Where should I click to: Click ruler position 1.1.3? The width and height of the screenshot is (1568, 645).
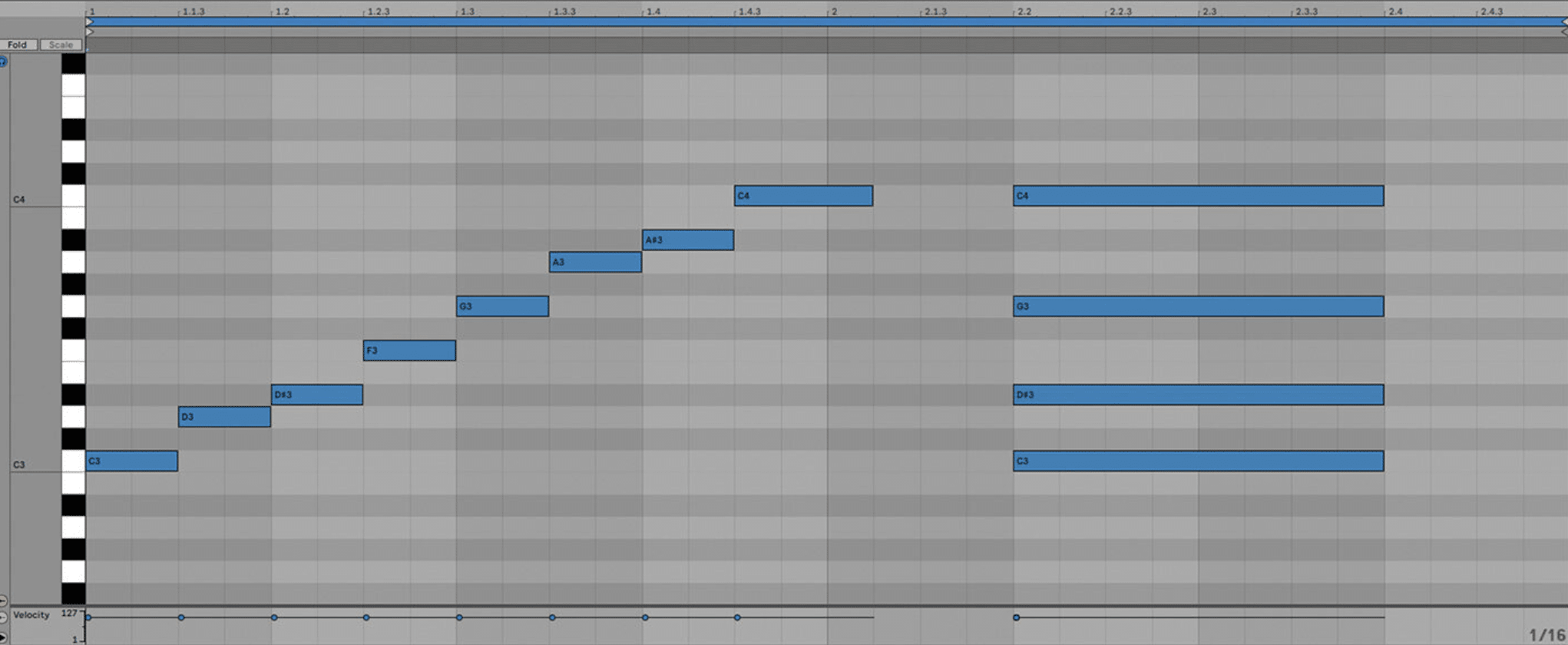[194, 12]
